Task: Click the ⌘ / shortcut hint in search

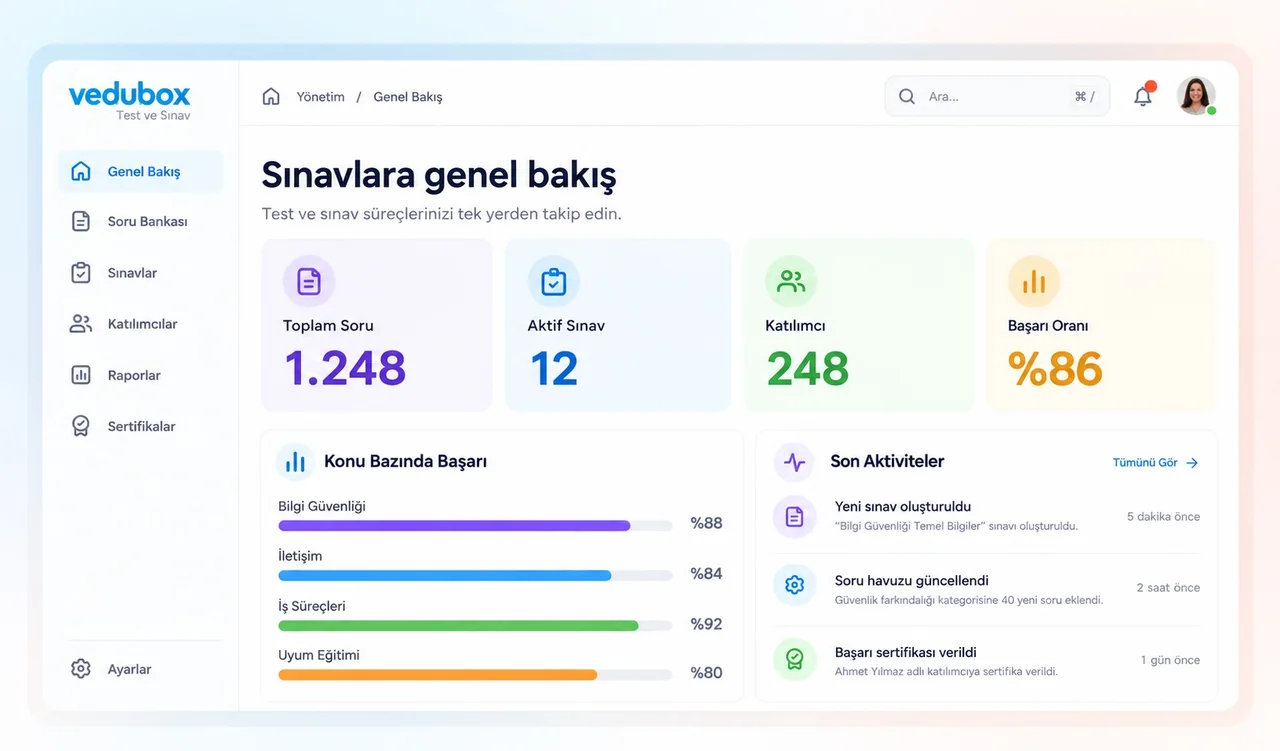Action: click(x=1085, y=97)
